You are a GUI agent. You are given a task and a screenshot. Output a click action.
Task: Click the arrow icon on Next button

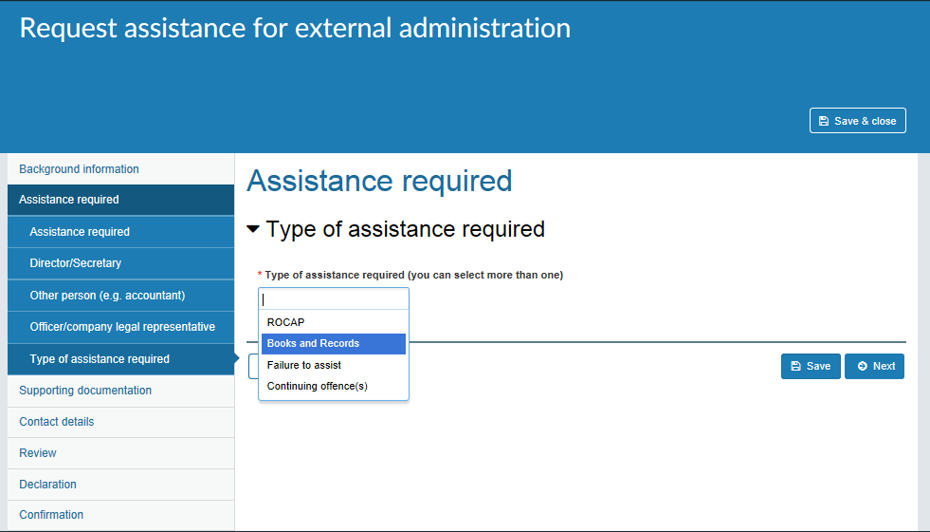(862, 366)
